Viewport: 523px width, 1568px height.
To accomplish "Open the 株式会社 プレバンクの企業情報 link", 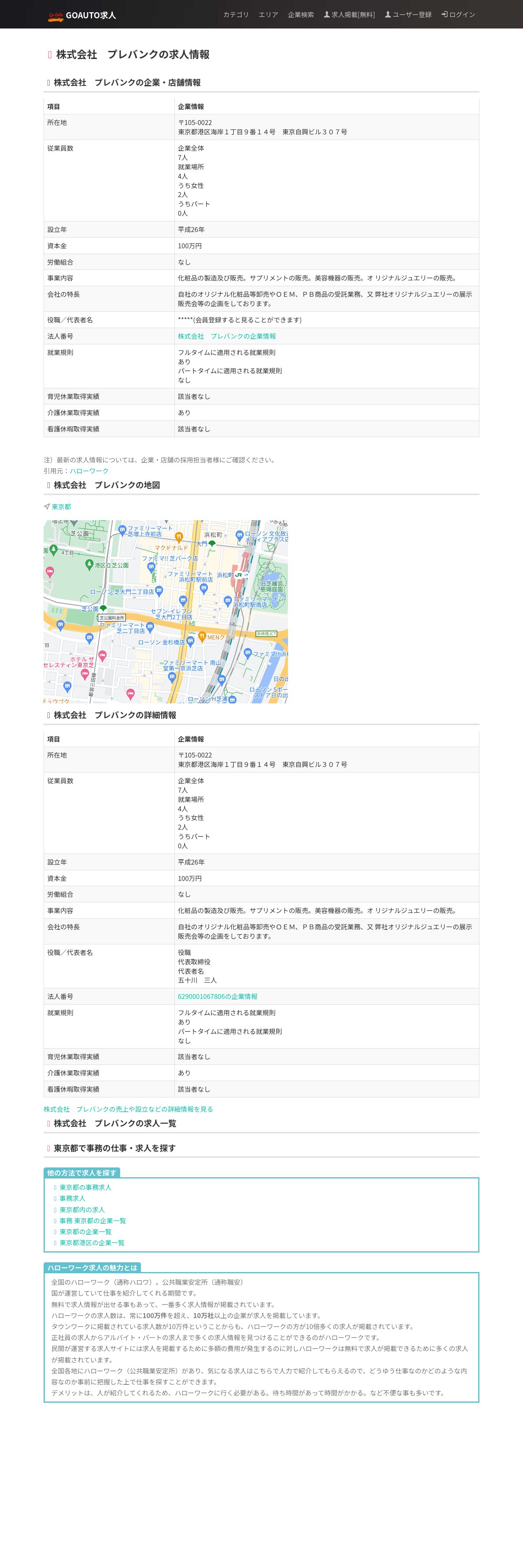I will pyautogui.click(x=226, y=336).
